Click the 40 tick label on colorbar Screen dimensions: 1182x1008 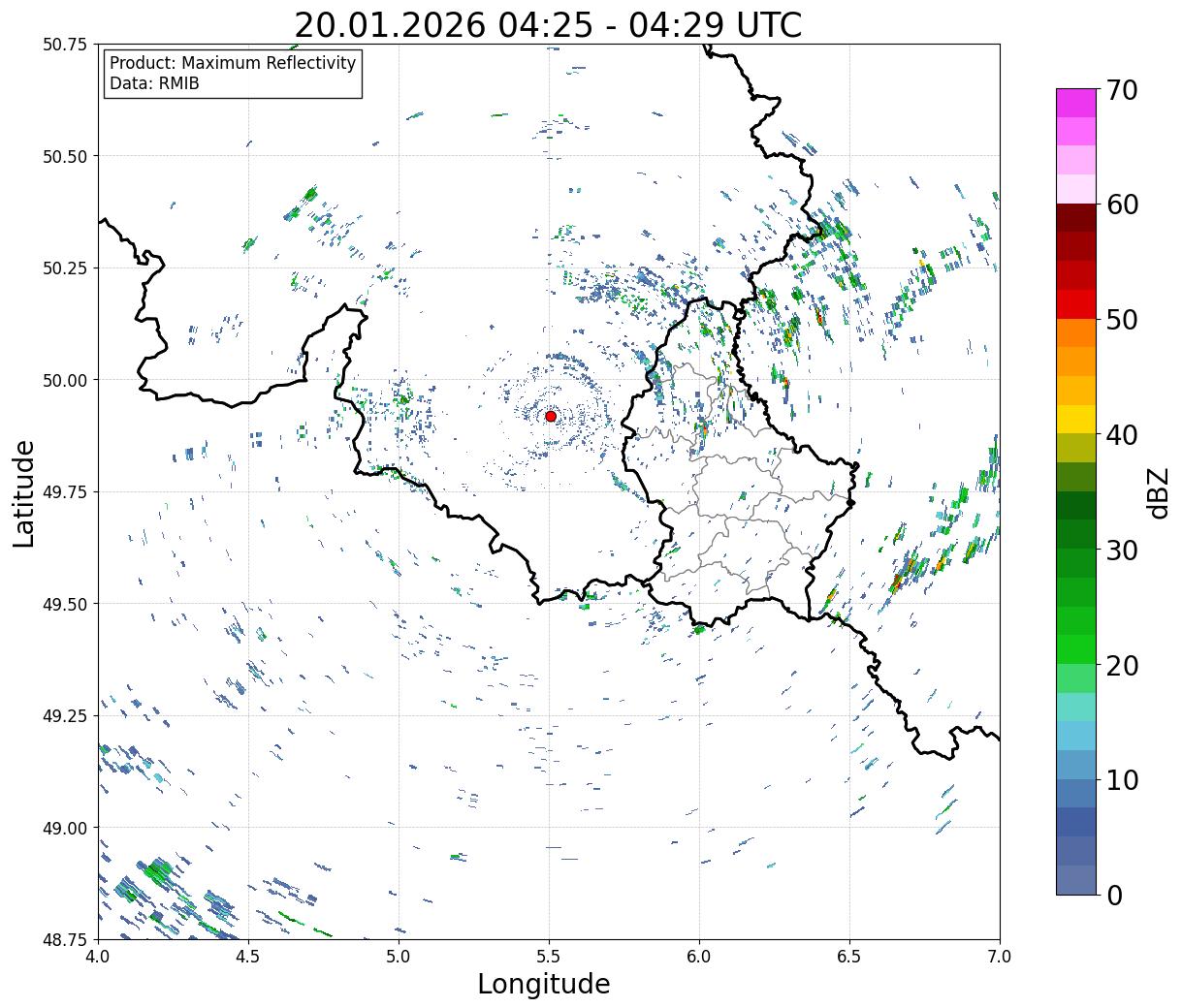coord(1121,435)
